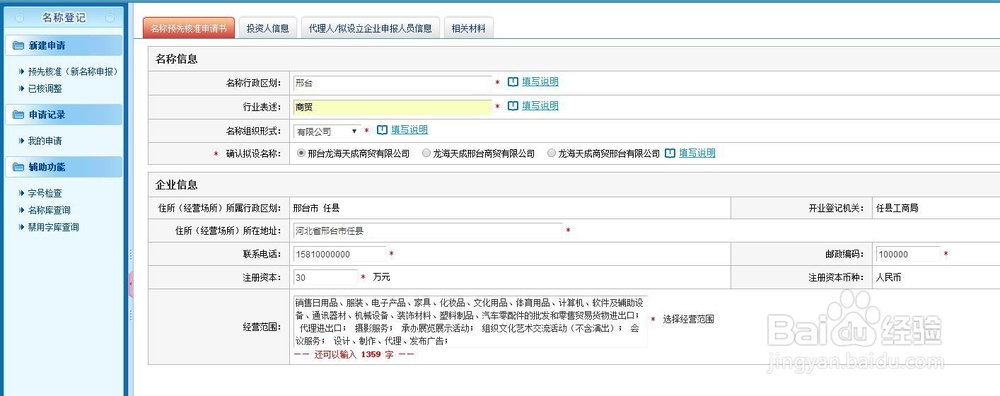The image size is (1000, 396).
Task: Open 预先核准（新名称申报）in sidebar
Action: [73, 72]
